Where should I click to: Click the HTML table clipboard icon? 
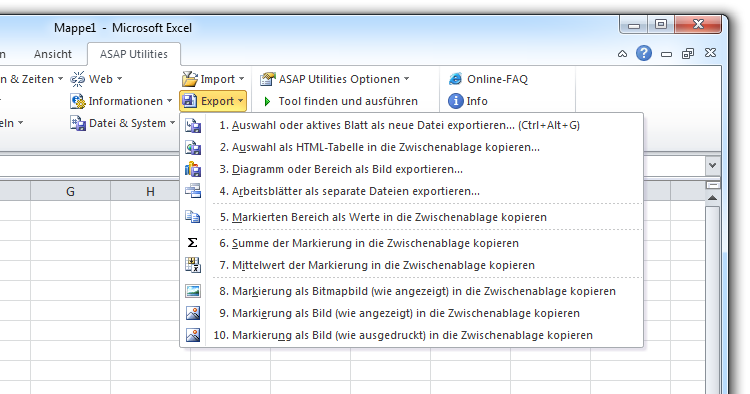193,147
